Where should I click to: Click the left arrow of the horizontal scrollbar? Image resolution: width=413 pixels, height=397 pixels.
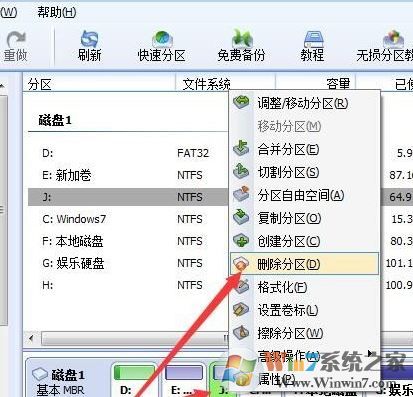(31, 339)
